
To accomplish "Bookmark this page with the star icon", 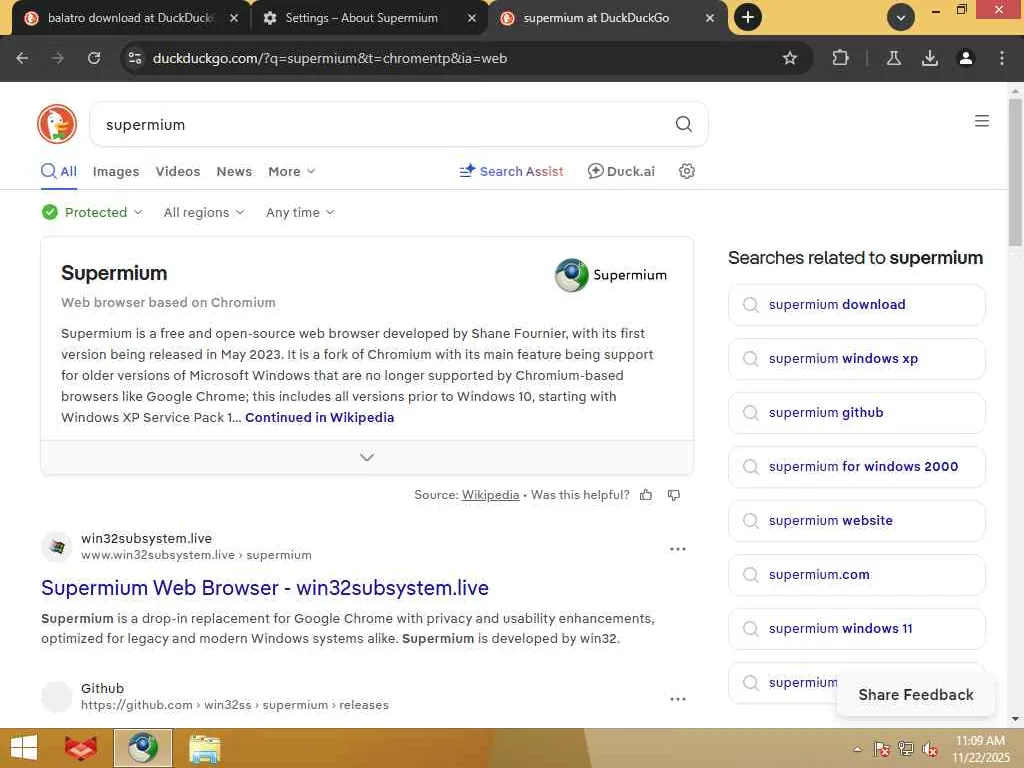I will 790,58.
